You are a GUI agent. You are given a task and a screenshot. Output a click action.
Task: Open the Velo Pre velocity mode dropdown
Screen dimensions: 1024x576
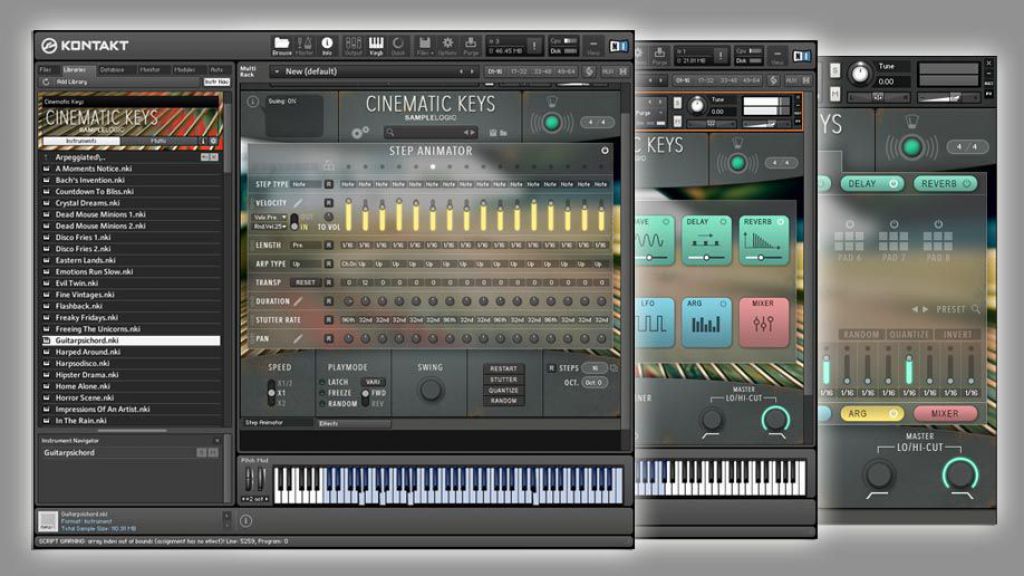coord(270,217)
